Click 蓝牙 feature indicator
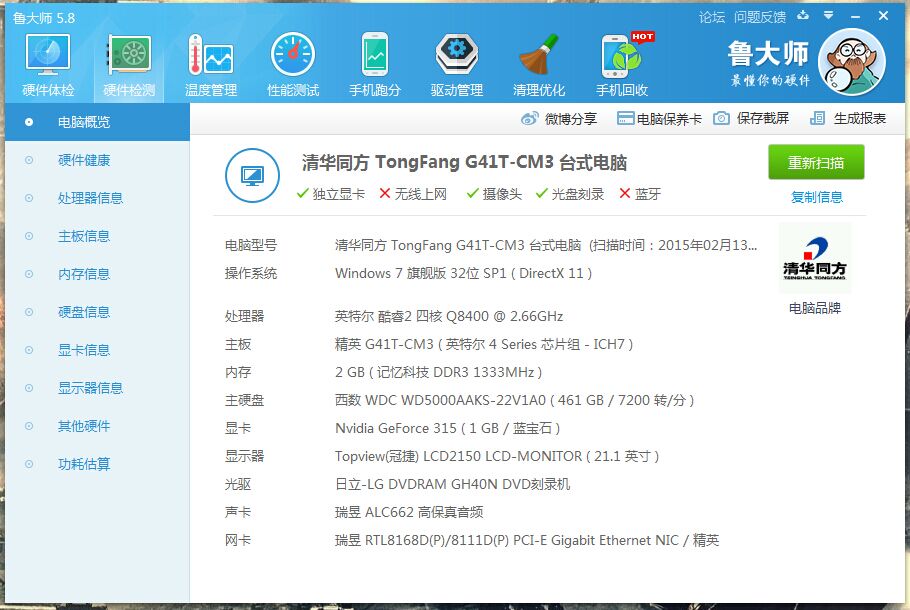This screenshot has height=610, width=910. pyautogui.click(x=640, y=194)
